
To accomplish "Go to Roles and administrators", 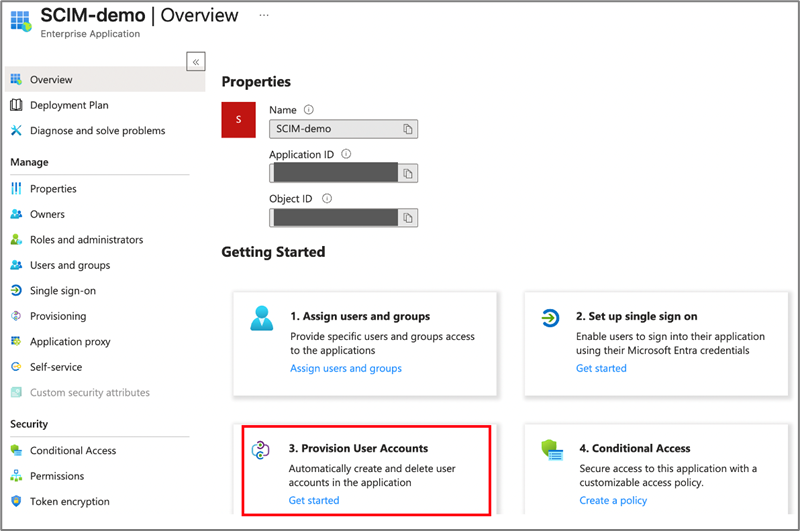I will tap(86, 240).
